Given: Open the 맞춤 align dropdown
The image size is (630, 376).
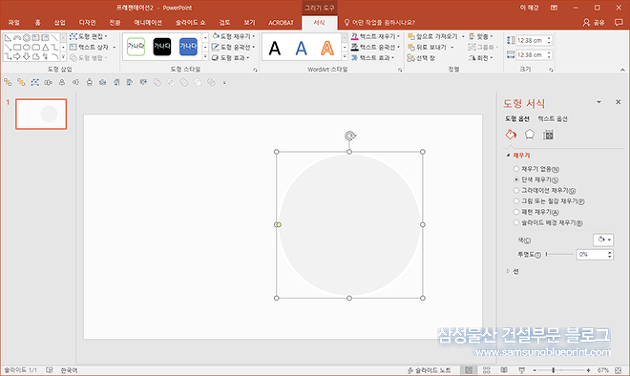Looking at the screenshot, I should click(481, 37).
